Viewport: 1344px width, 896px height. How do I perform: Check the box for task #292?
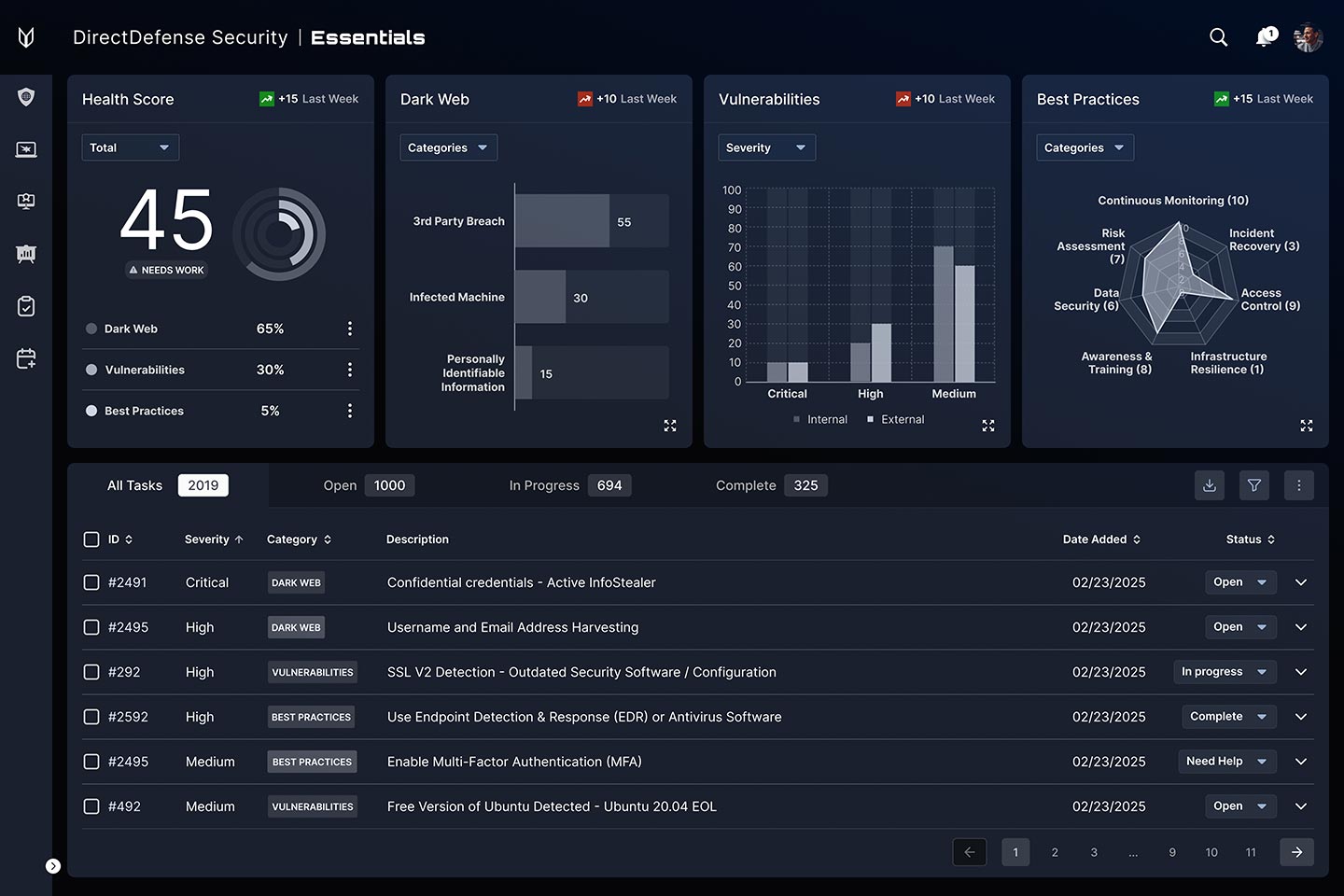tap(91, 672)
